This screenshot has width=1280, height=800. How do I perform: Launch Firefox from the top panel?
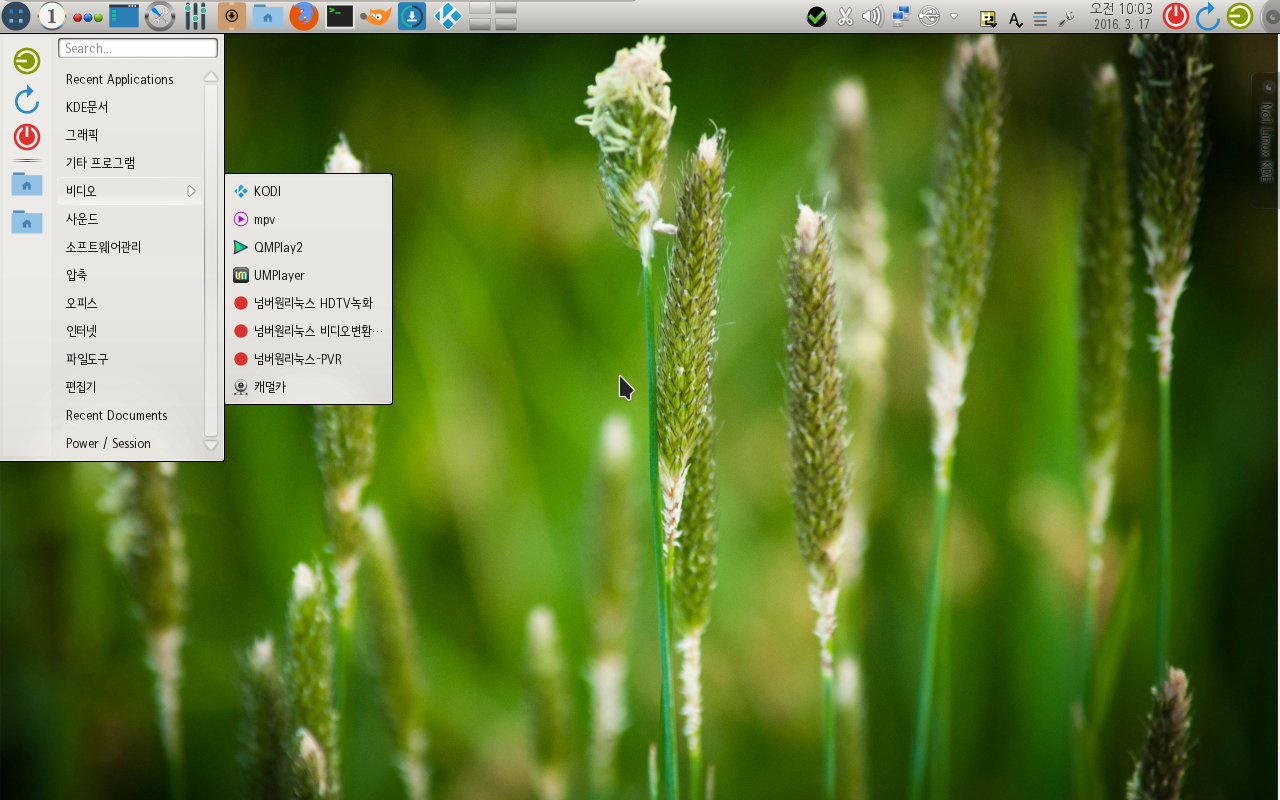304,15
